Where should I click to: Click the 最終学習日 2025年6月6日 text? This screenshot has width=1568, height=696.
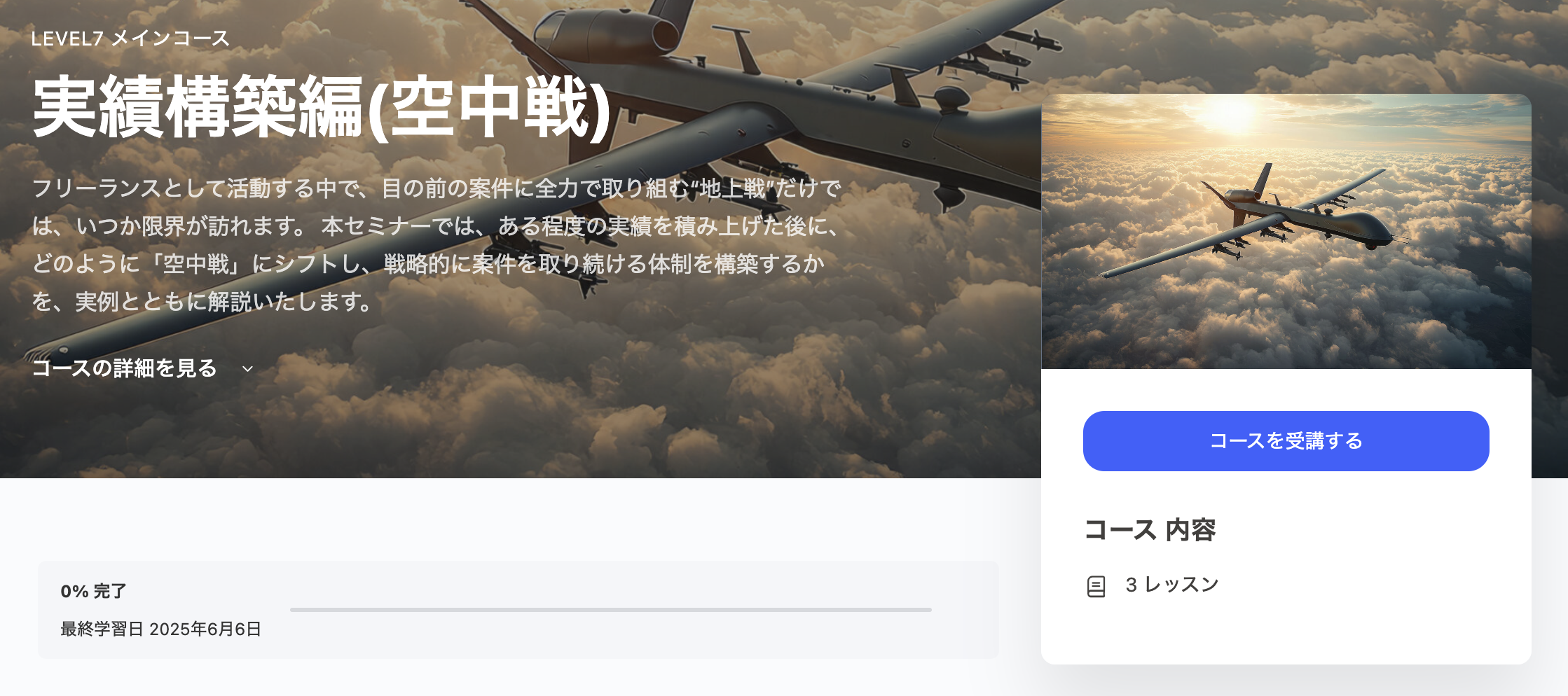(160, 629)
